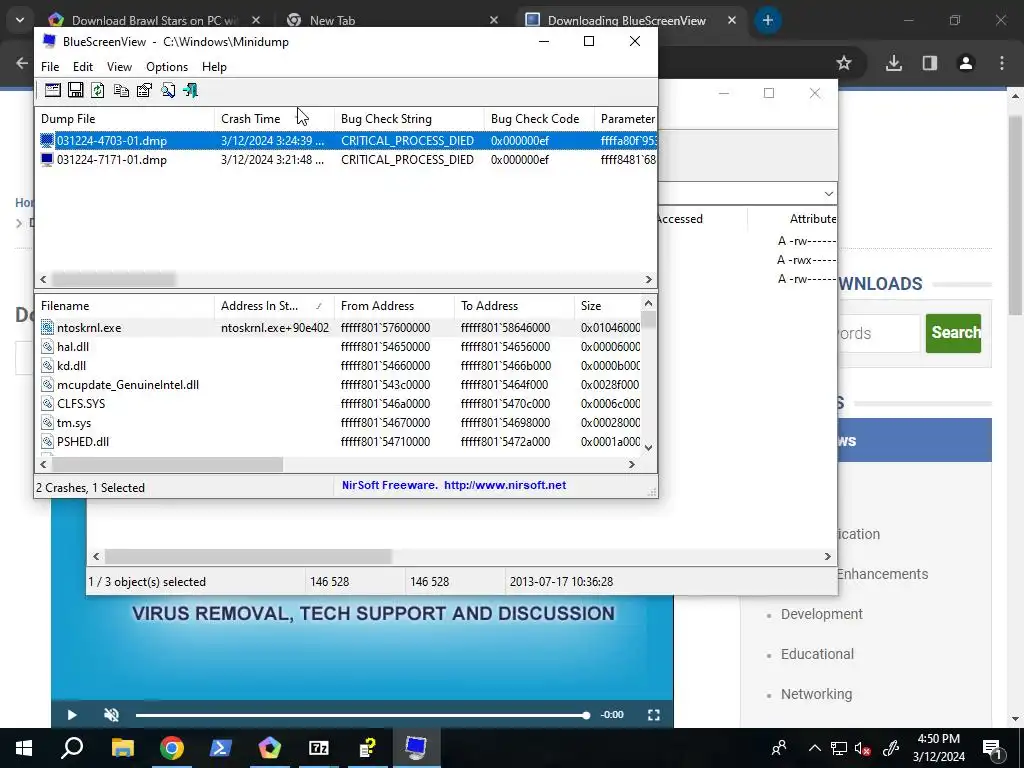1024x768 pixels.
Task: Click the Find magnifier icon in BlueScreenView toolbar
Action: pyautogui.click(x=168, y=90)
